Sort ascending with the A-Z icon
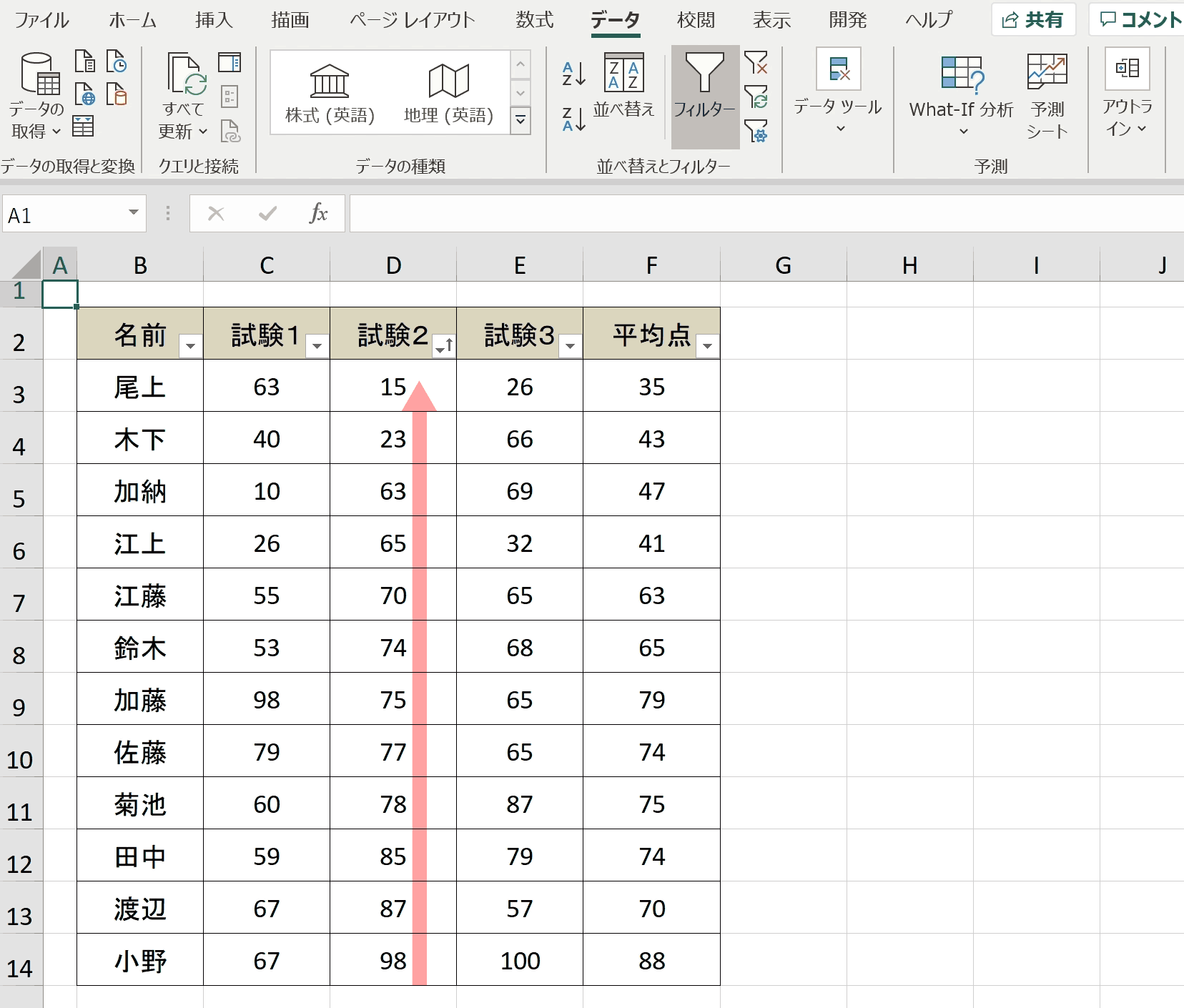The width and height of the screenshot is (1184, 1008). coord(573,73)
